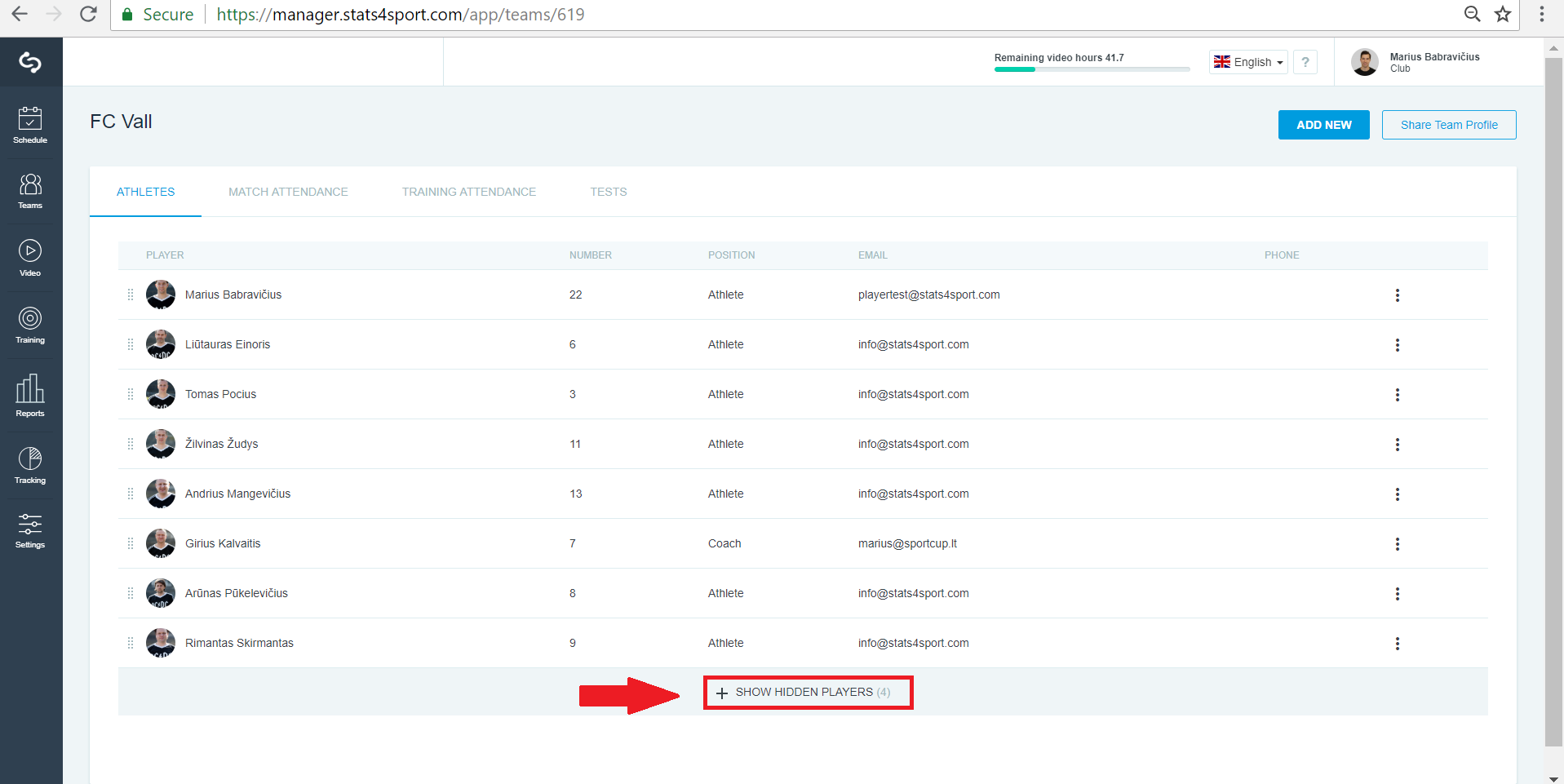
Task: Switch to the Match Attendance tab
Action: [x=288, y=192]
